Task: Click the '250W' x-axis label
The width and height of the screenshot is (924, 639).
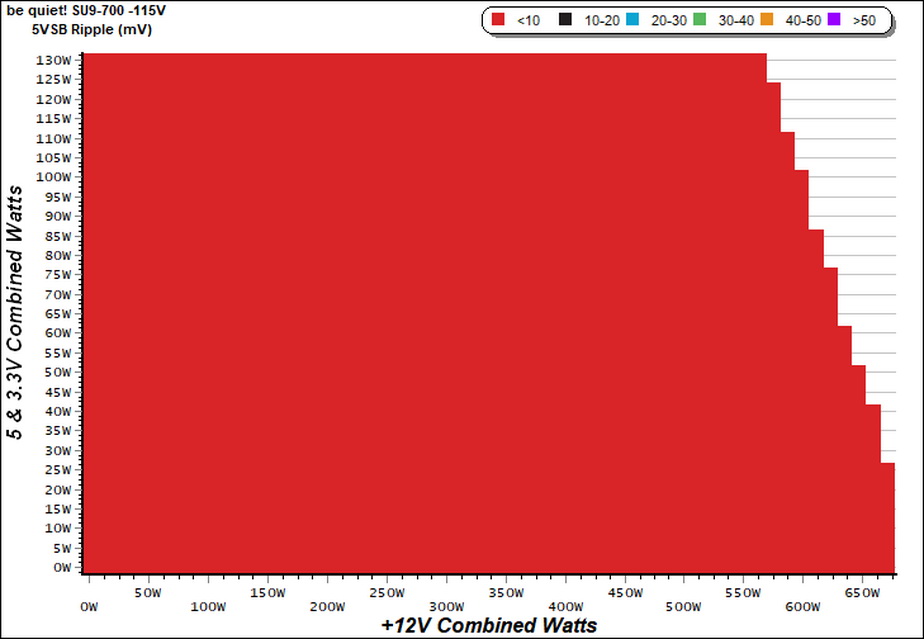Action: pos(387,593)
